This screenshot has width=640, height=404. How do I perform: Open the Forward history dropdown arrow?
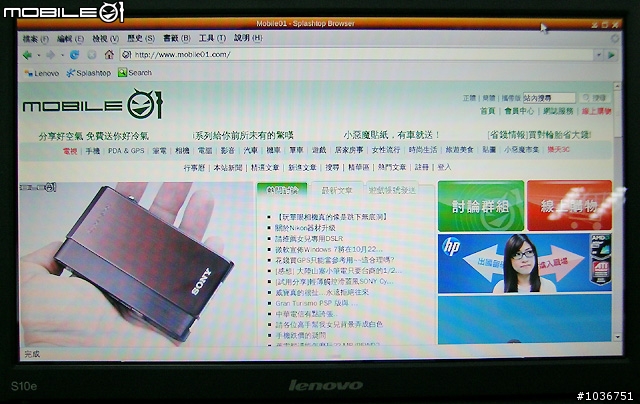(62, 55)
